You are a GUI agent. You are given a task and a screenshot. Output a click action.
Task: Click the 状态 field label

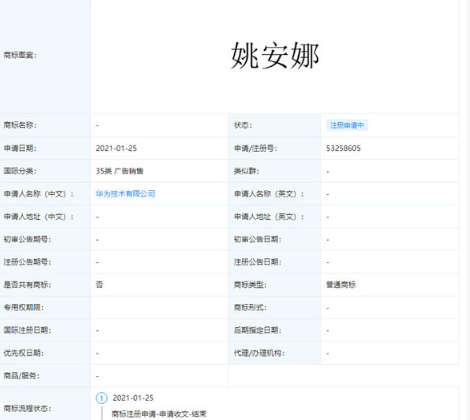[243, 125]
